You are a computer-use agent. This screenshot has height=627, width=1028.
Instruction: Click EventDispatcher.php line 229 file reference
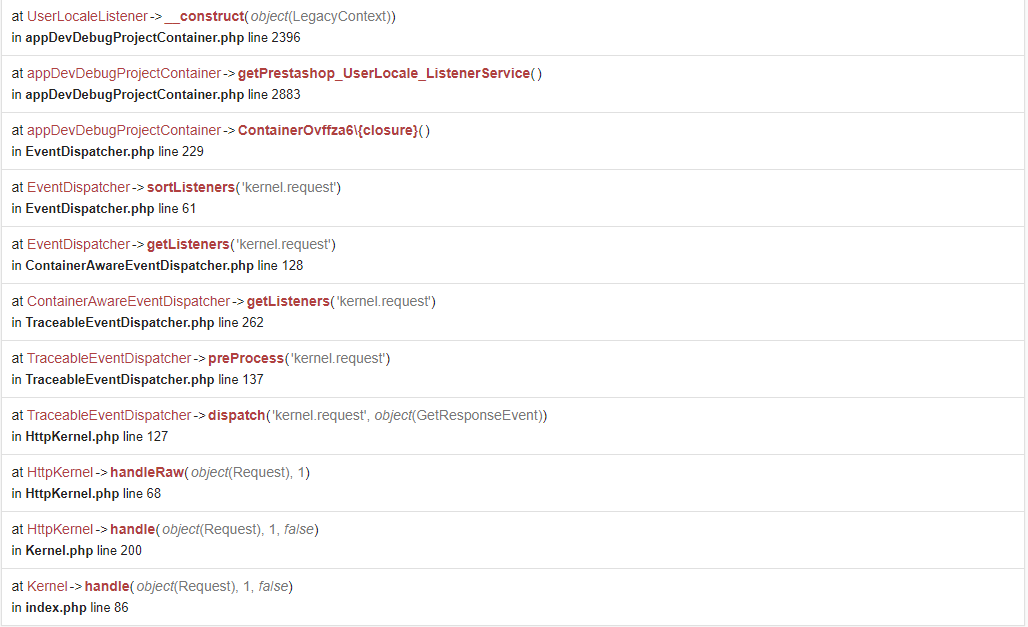click(114, 152)
